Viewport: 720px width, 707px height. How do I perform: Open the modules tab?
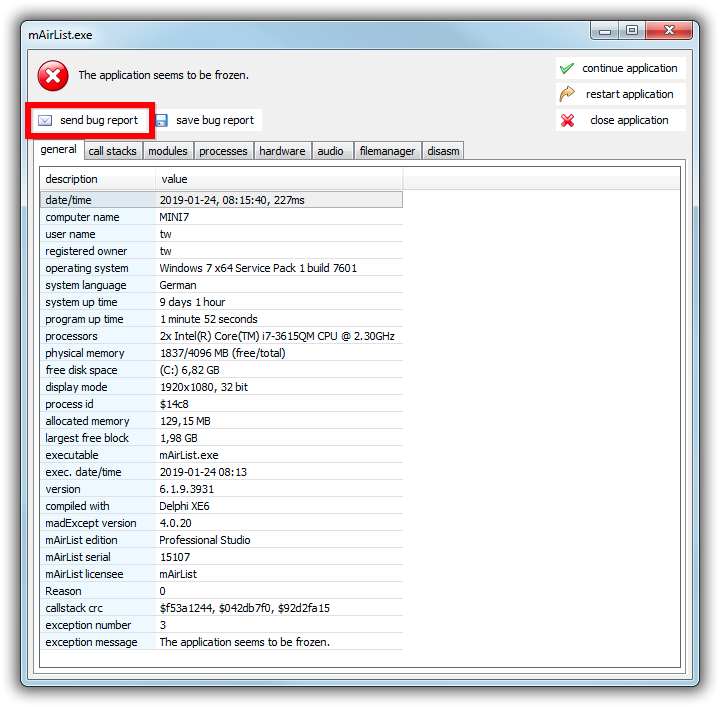(x=167, y=151)
